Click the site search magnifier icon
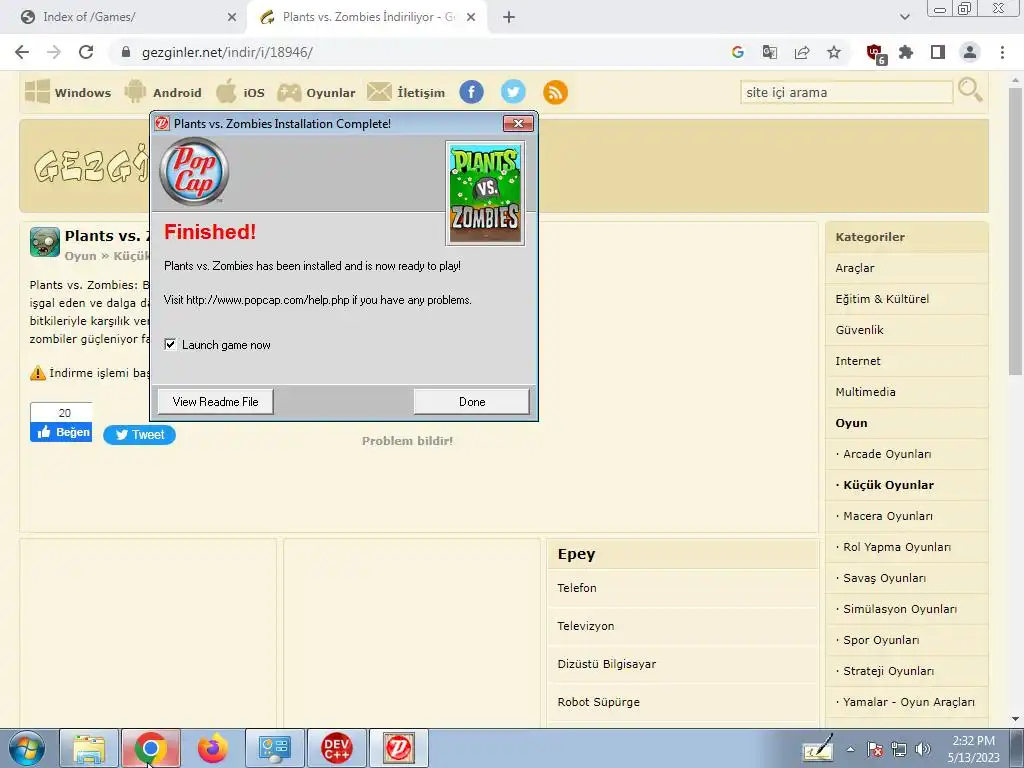Viewport: 1024px width, 768px height. (970, 89)
